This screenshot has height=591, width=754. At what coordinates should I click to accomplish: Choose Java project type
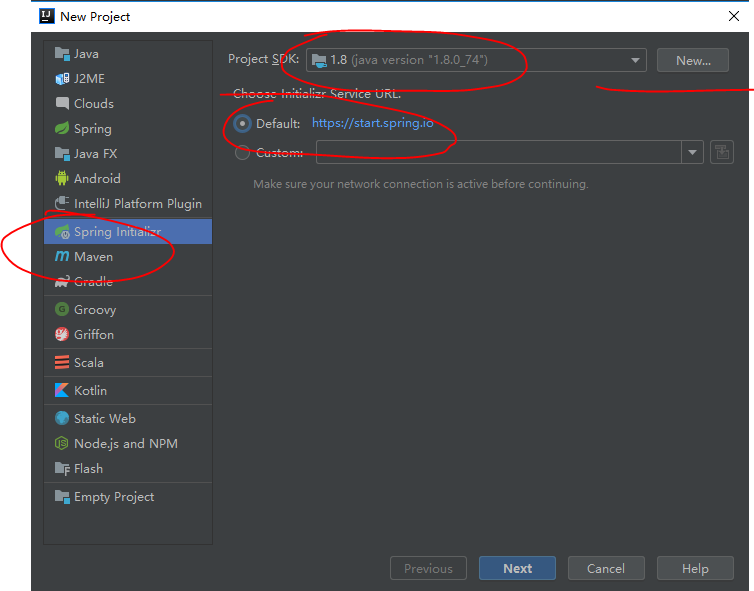(128, 53)
